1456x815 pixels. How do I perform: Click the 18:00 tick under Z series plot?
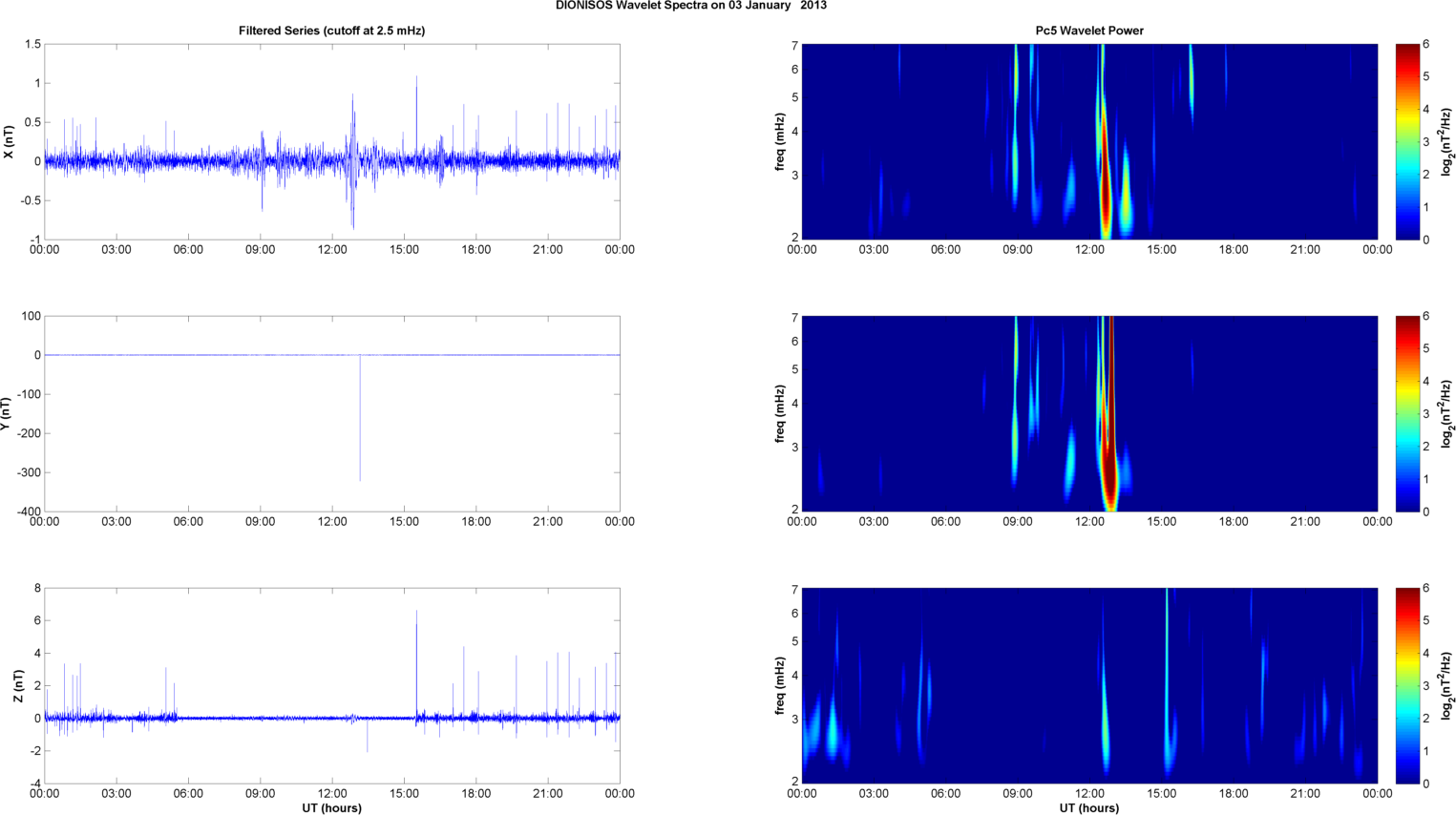tap(475, 794)
